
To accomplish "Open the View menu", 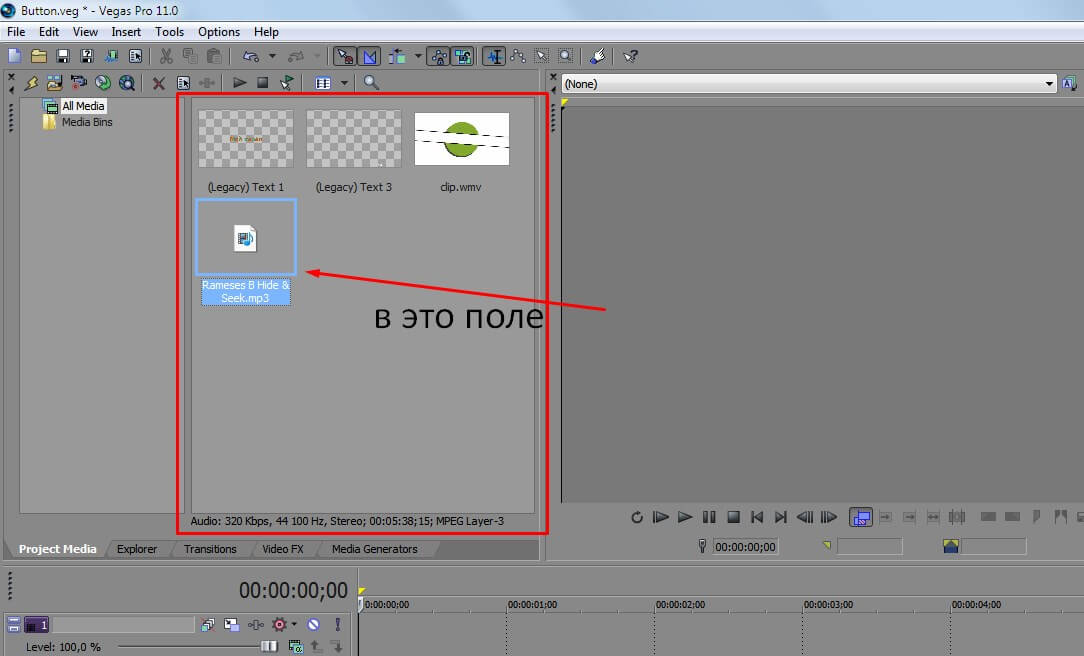I will click(x=85, y=32).
